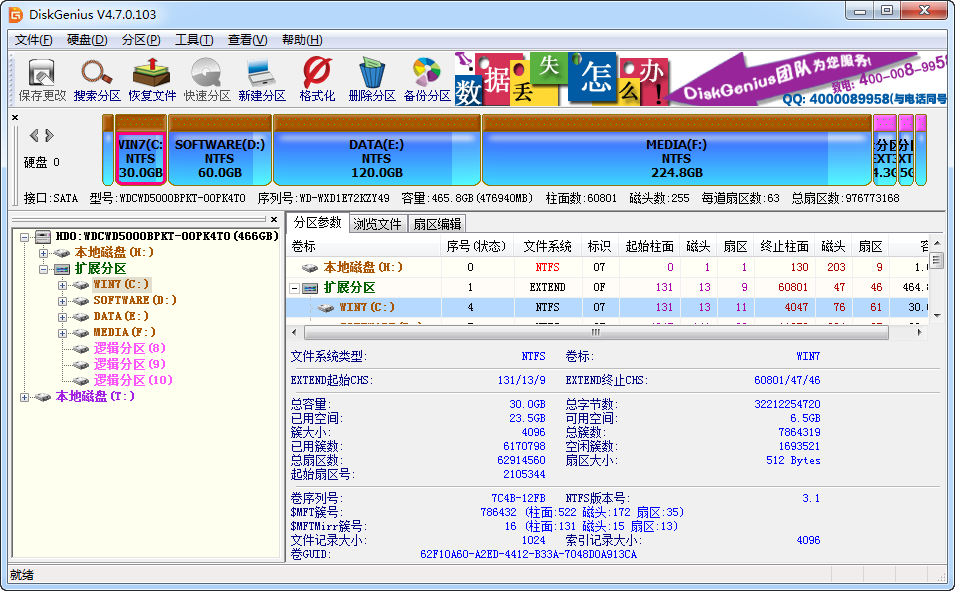Collapse 扩展分区 row in partition table
The image size is (955, 591).
(295, 288)
